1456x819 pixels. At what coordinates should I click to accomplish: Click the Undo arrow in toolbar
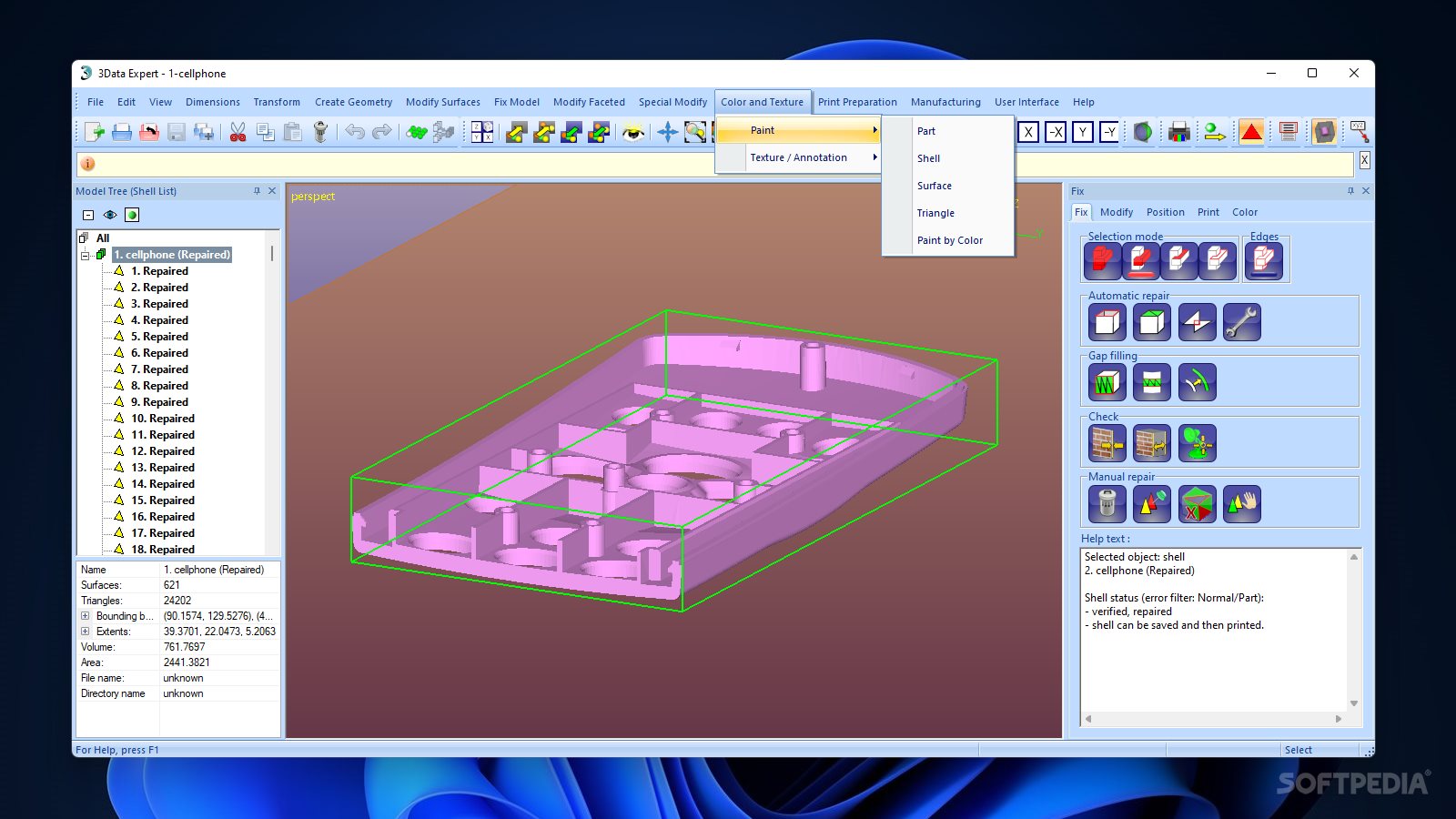point(355,132)
